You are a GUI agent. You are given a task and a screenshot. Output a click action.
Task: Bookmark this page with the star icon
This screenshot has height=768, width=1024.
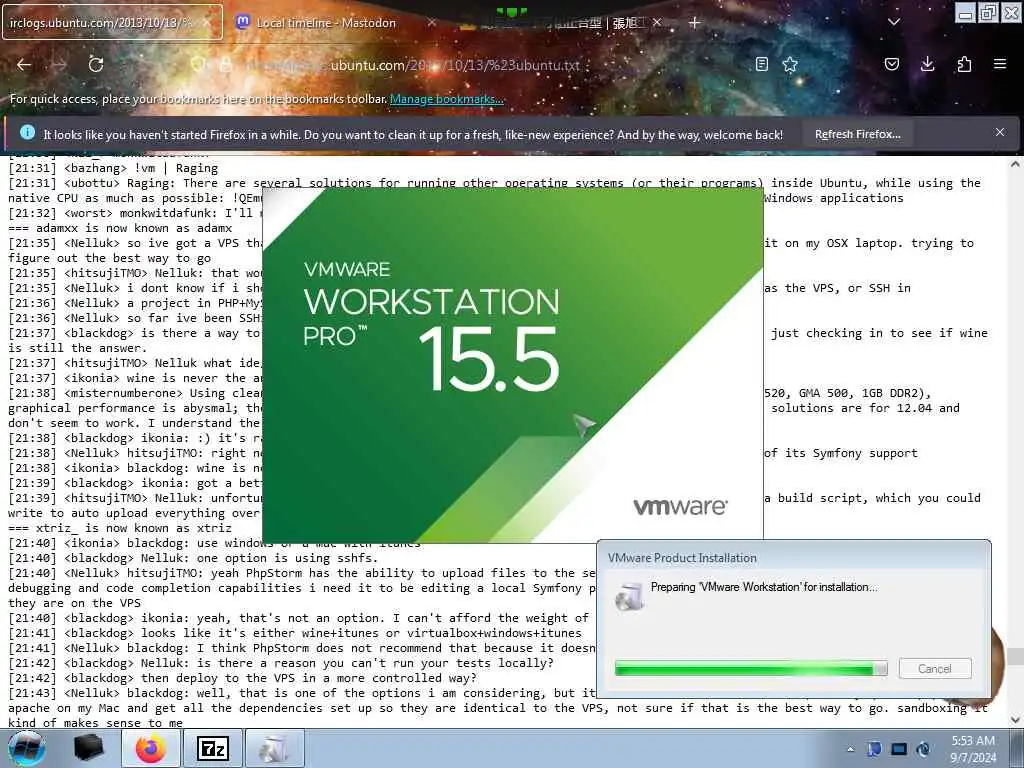pyautogui.click(x=790, y=64)
